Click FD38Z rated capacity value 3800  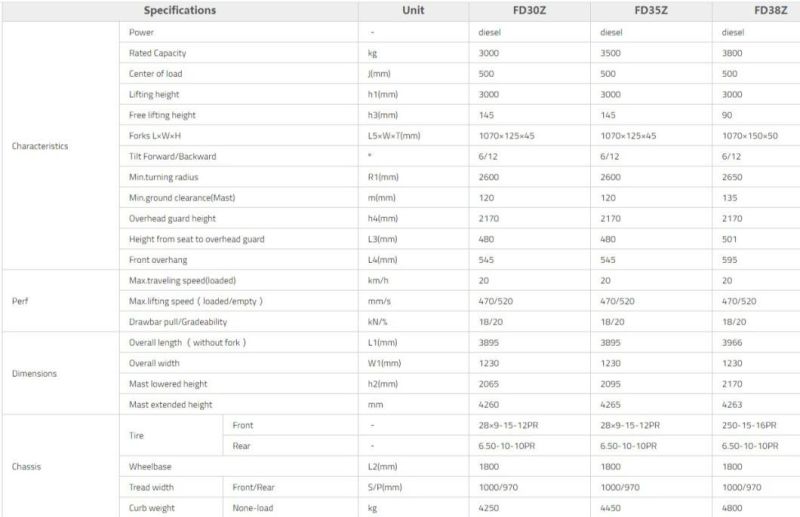point(732,53)
